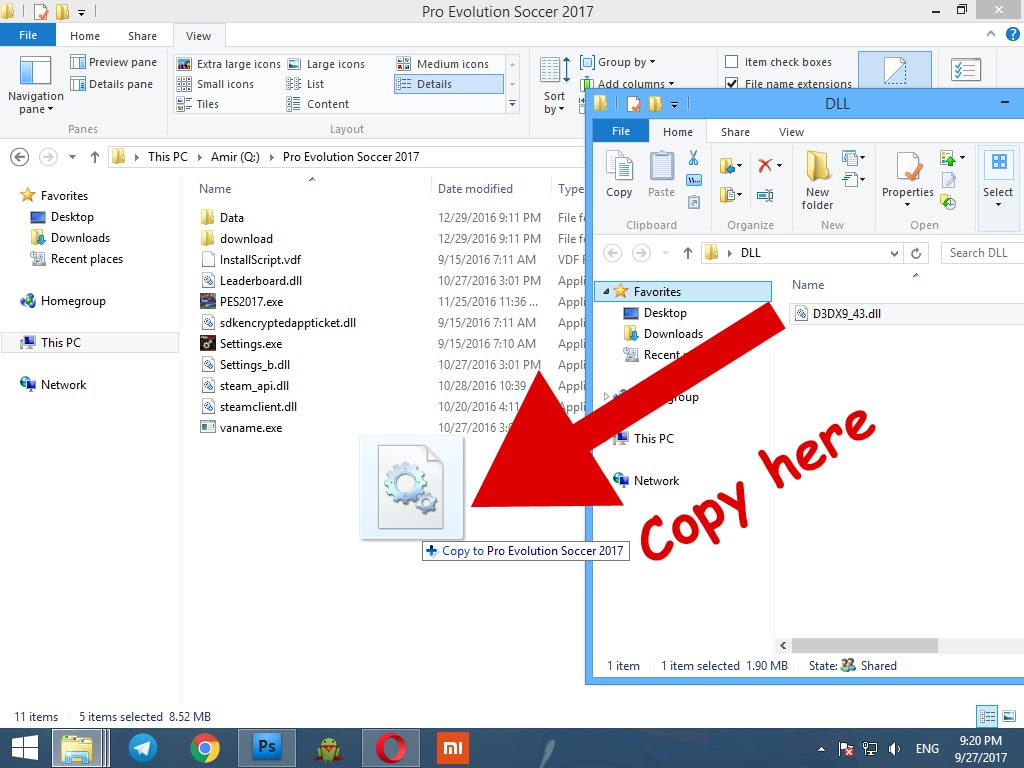
Task: Select the Details layout option
Action: tap(449, 84)
